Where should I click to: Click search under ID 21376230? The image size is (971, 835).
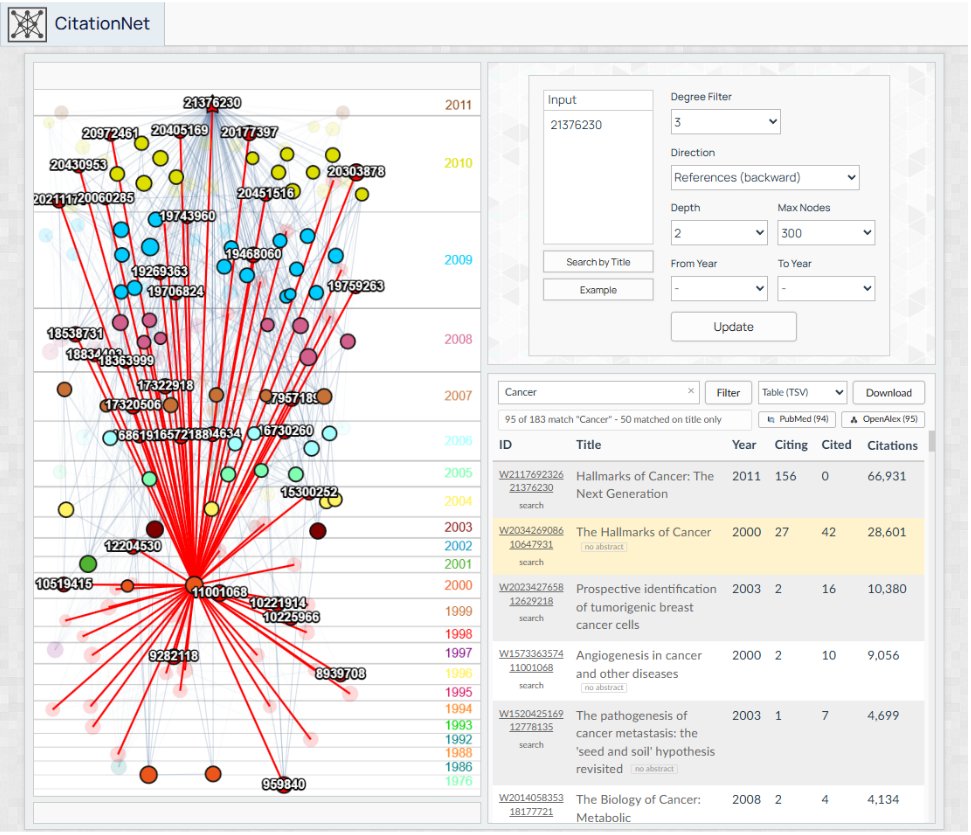pyautogui.click(x=531, y=505)
